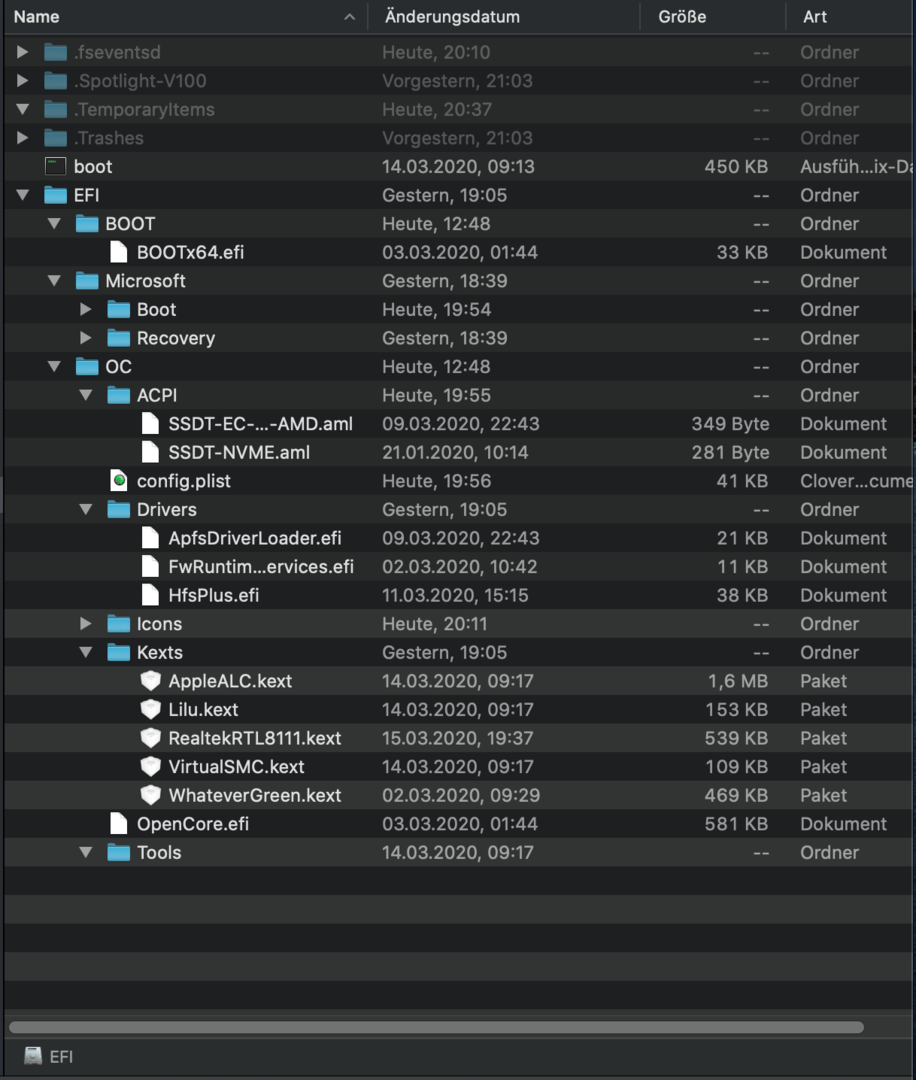Image resolution: width=916 pixels, height=1080 pixels.
Task: Select the config.plist file icon
Action: pyautogui.click(x=119, y=481)
